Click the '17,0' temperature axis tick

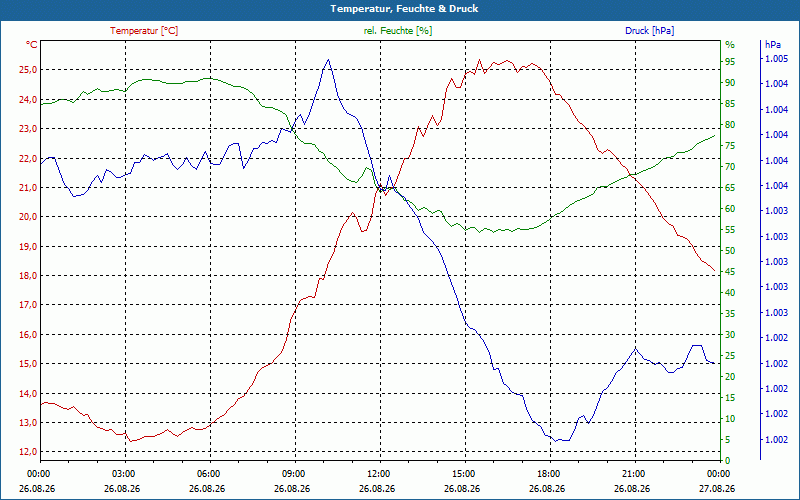tap(28, 305)
